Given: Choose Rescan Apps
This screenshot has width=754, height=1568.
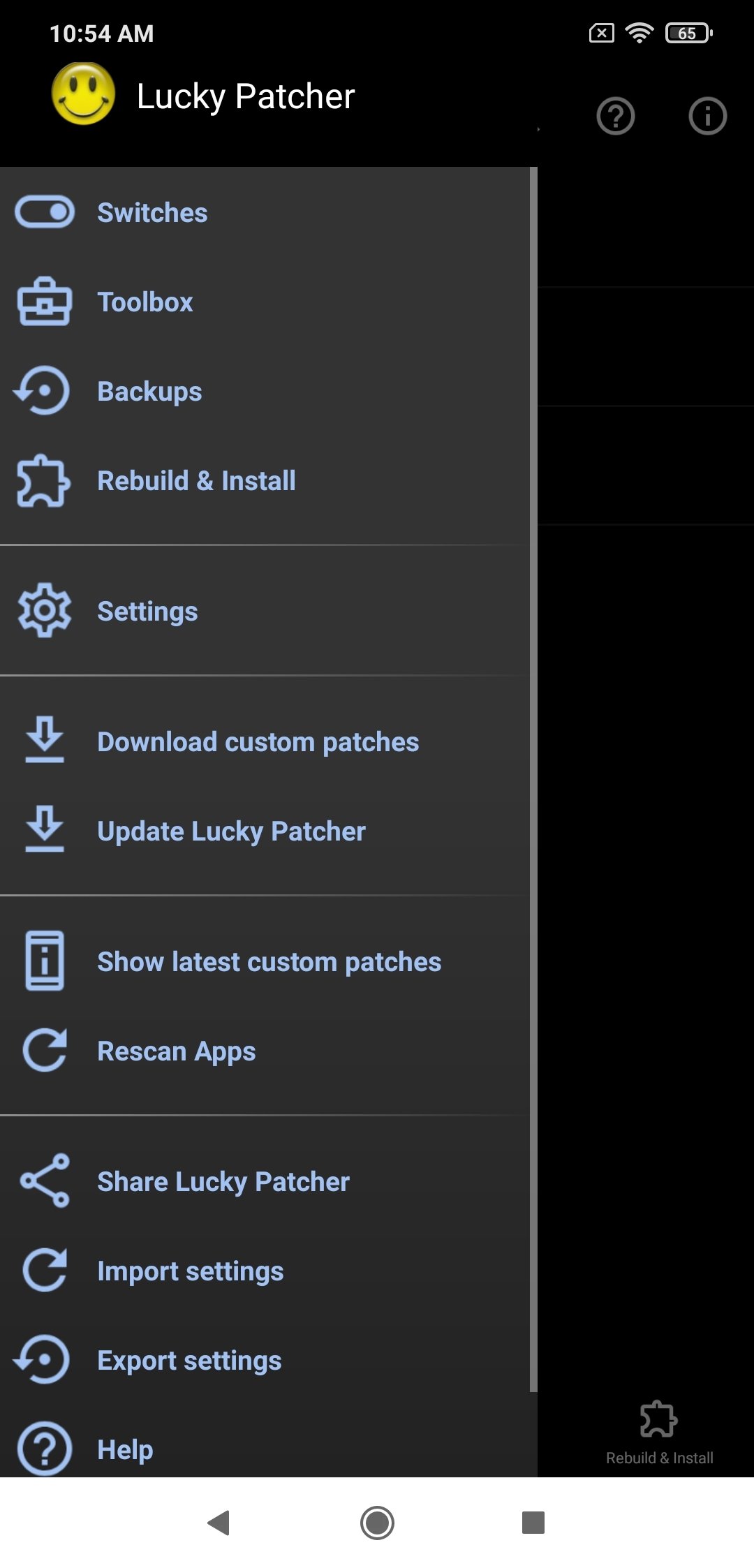Looking at the screenshot, I should (x=176, y=1051).
